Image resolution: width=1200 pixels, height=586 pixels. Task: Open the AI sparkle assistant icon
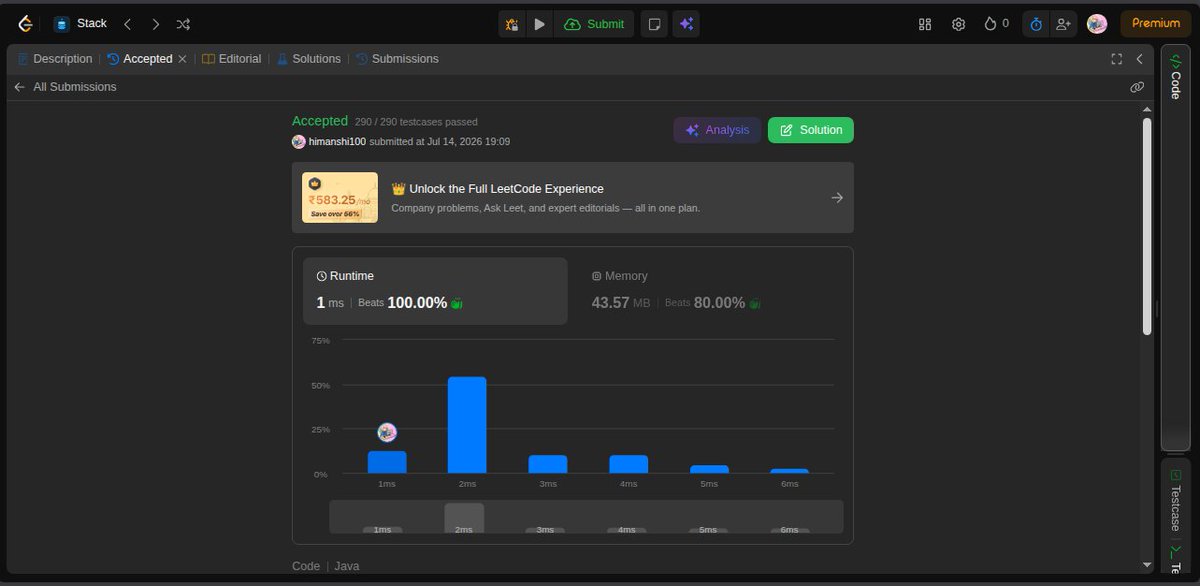tap(685, 24)
